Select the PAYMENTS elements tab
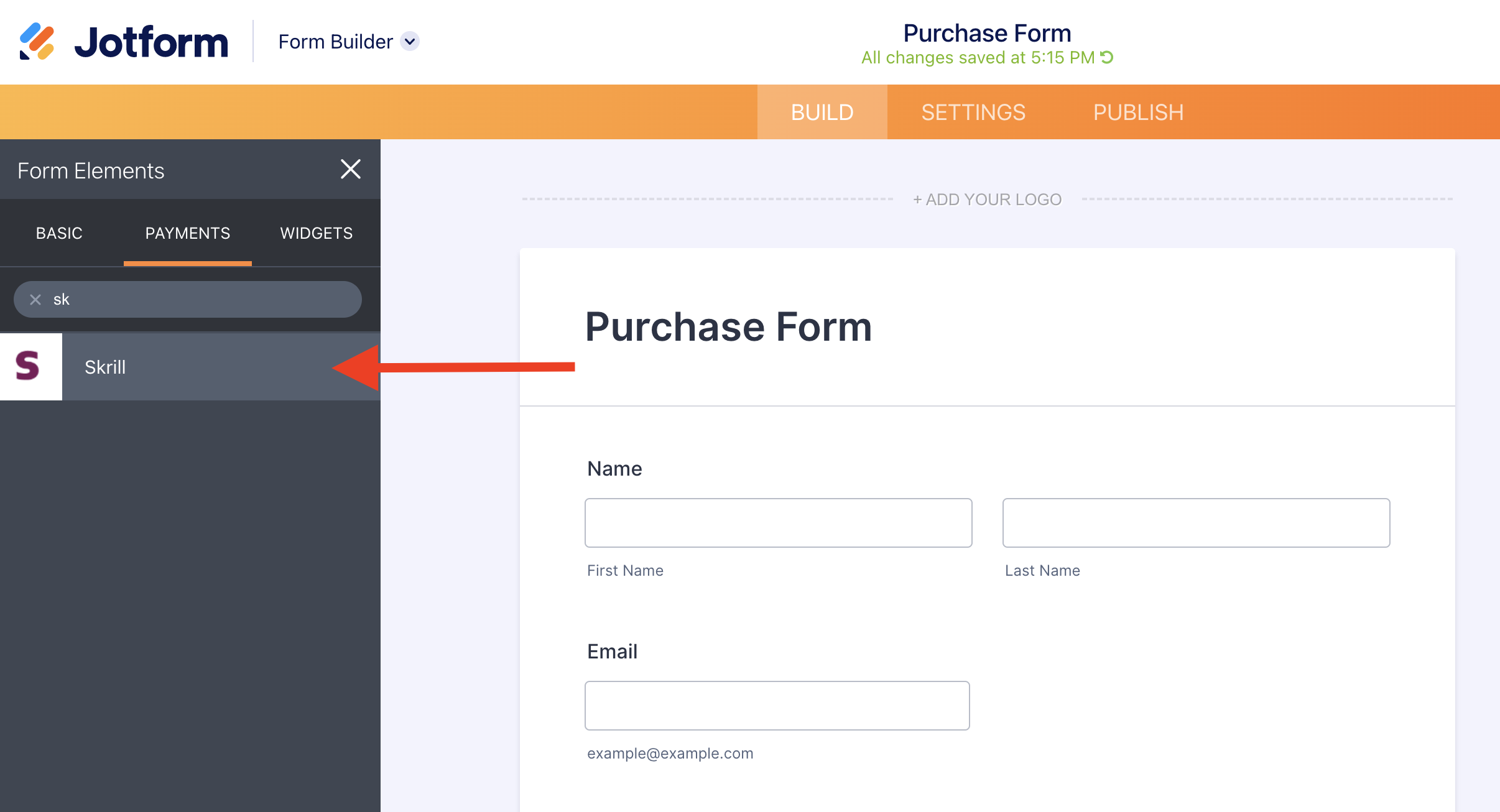 point(187,233)
